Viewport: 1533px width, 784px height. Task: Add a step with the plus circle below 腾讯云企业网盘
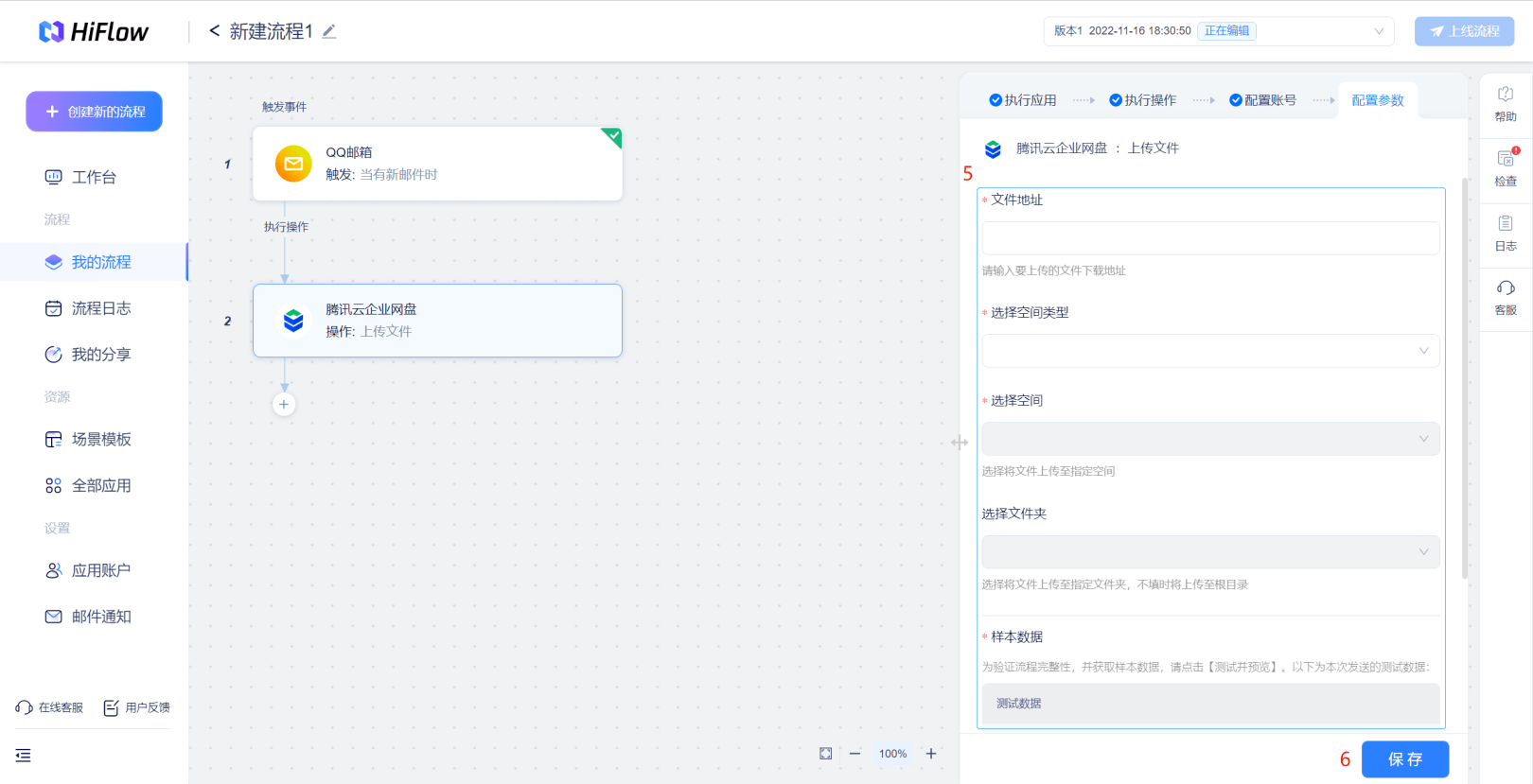tap(284, 404)
